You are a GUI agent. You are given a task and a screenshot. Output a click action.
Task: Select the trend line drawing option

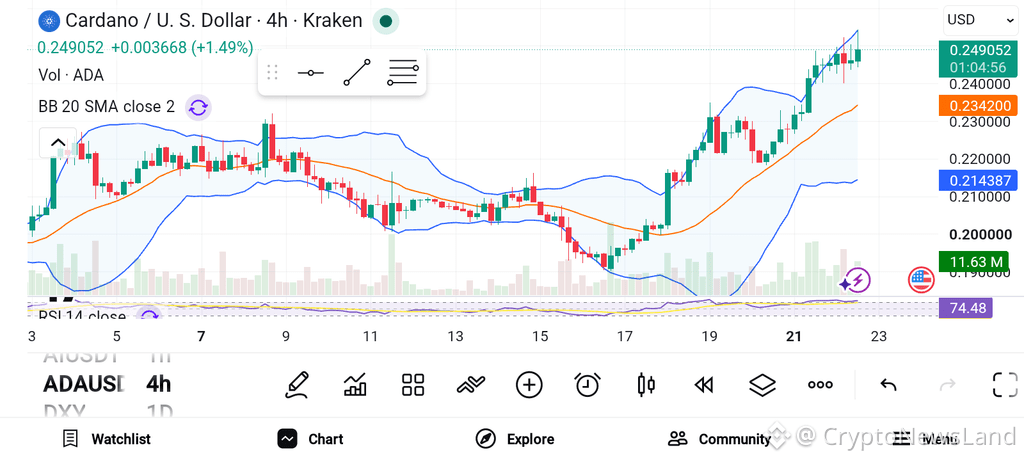tap(357, 72)
